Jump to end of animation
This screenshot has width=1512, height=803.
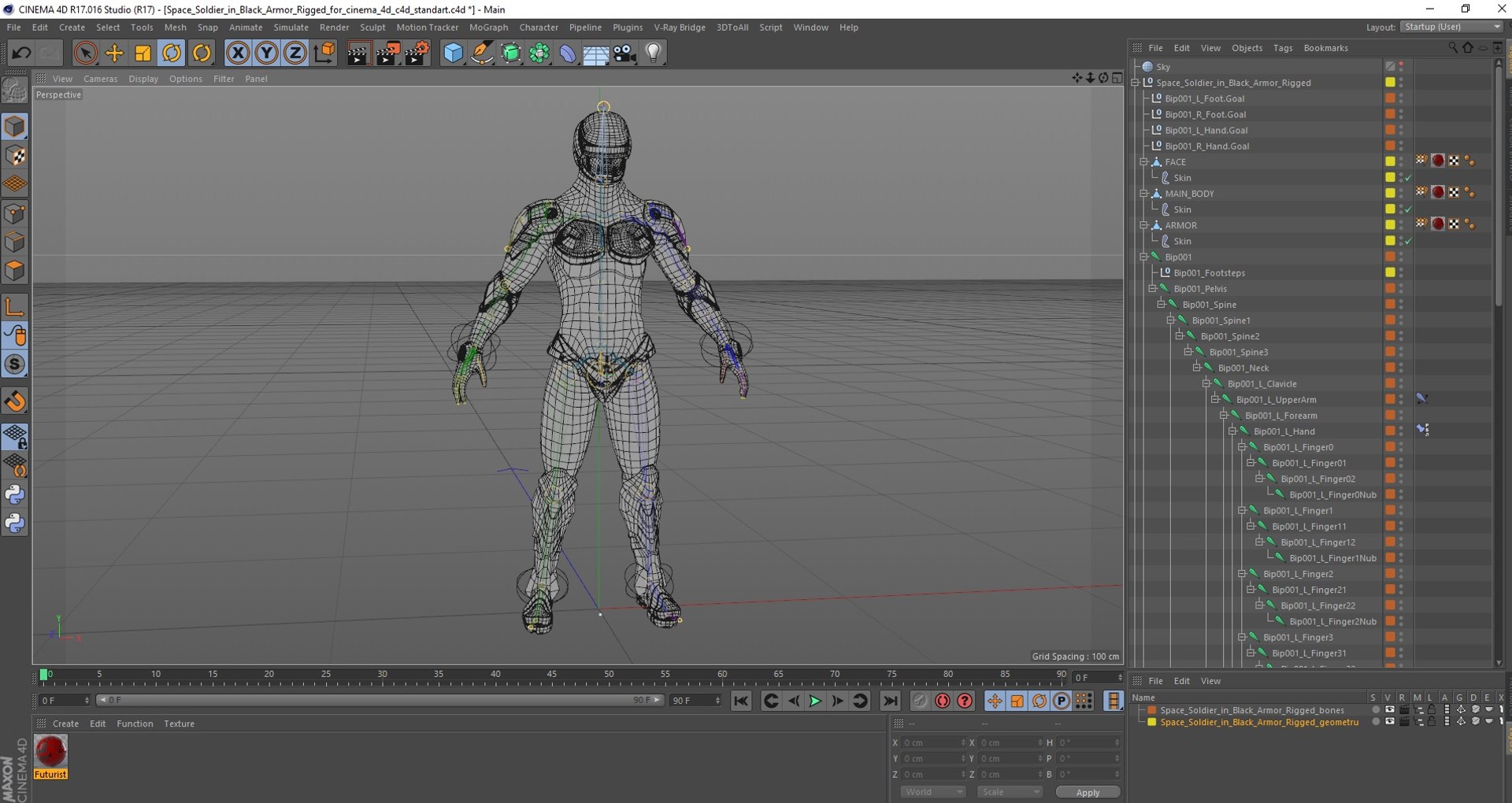[x=890, y=701]
